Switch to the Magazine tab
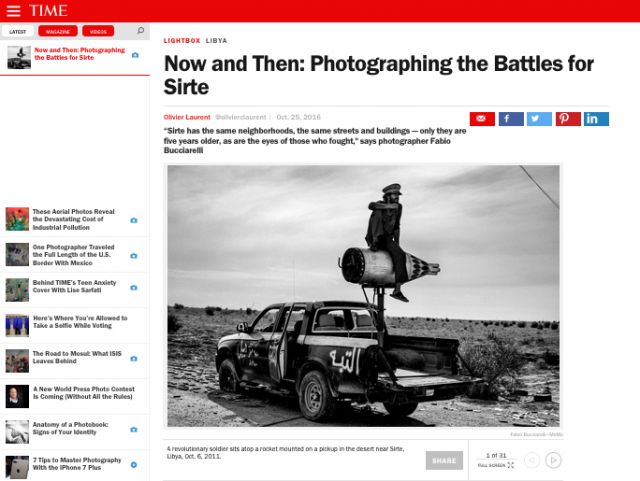The width and height of the screenshot is (640, 481). [x=58, y=31]
